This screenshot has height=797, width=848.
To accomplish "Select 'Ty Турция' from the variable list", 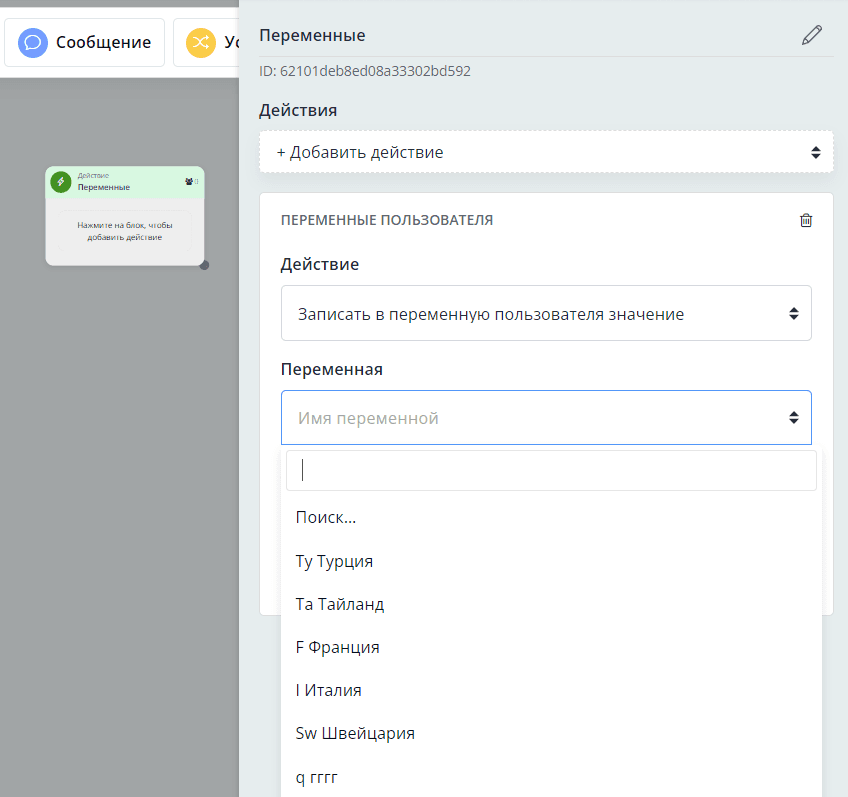I will pos(335,561).
